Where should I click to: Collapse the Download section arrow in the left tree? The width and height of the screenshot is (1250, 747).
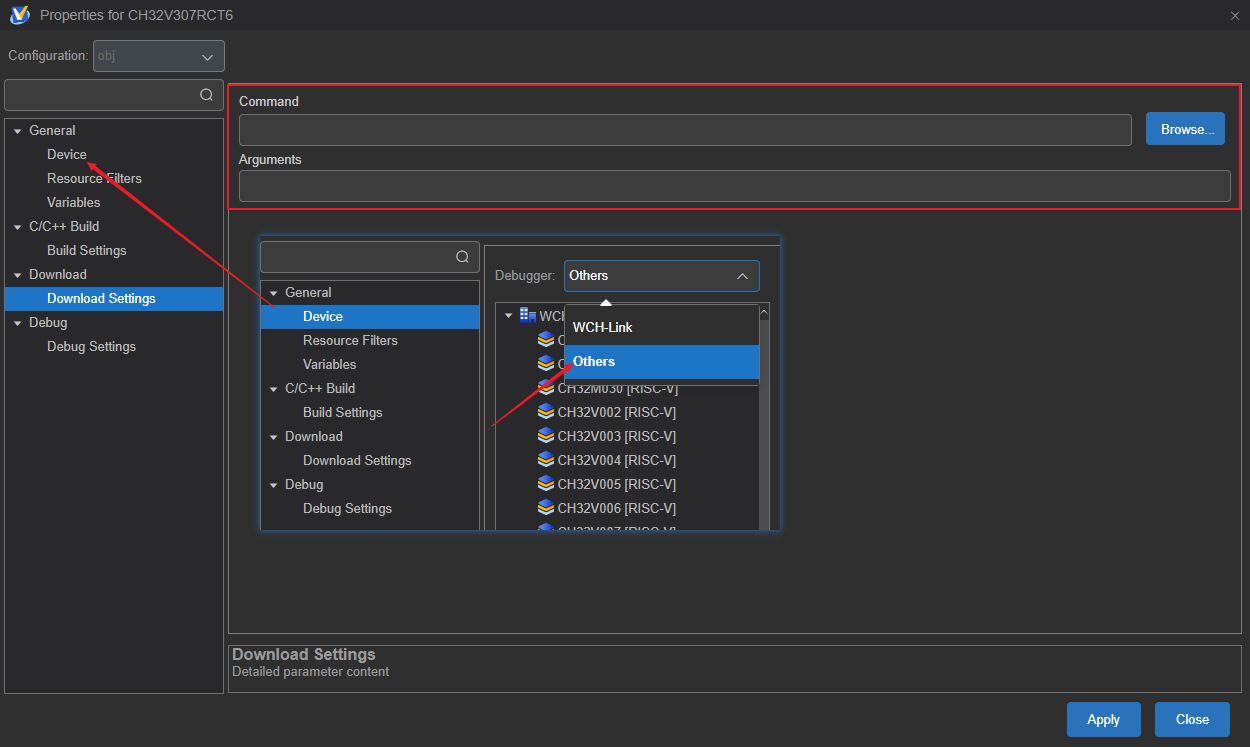point(17,275)
